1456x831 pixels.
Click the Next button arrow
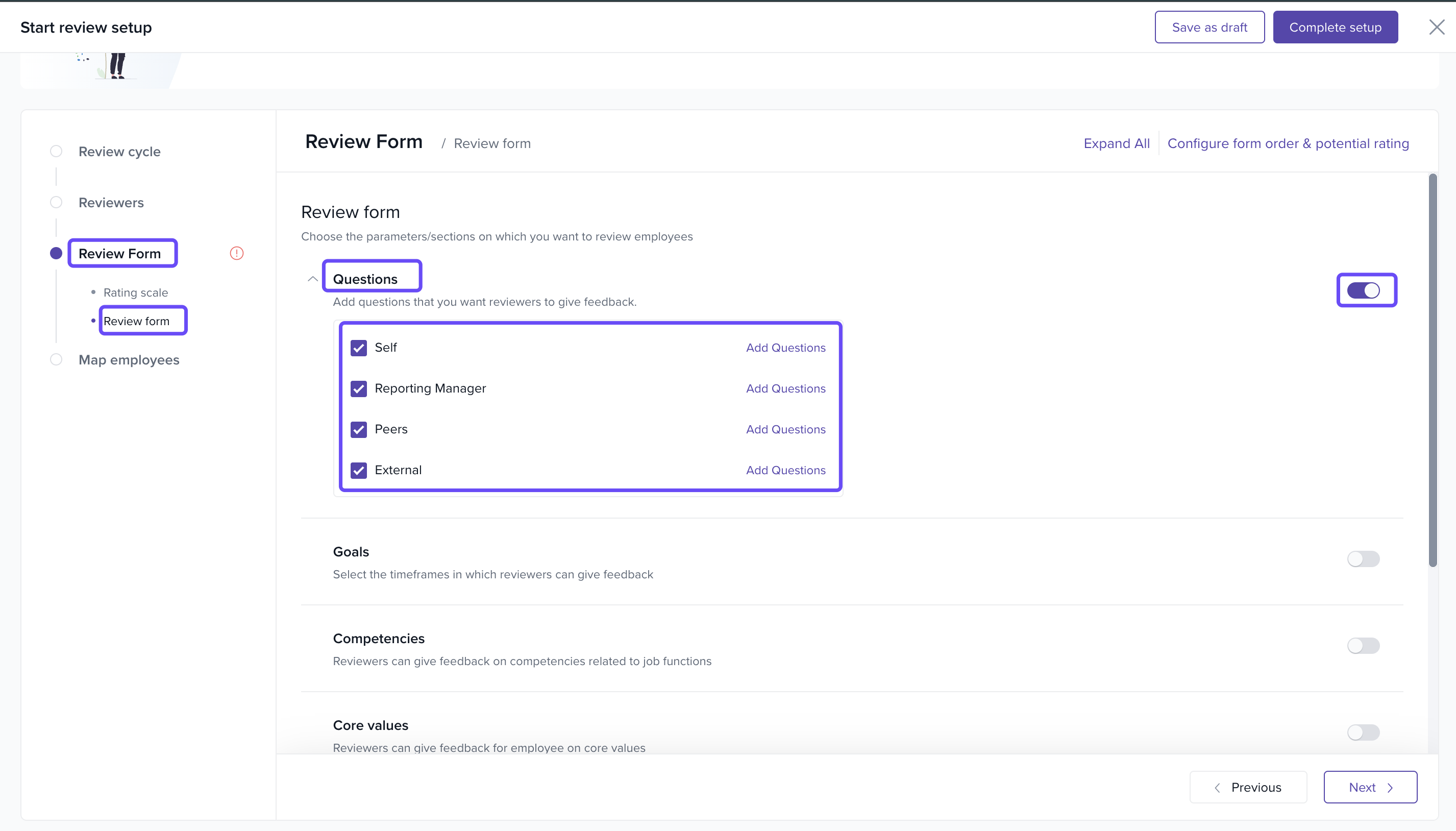tap(1390, 788)
